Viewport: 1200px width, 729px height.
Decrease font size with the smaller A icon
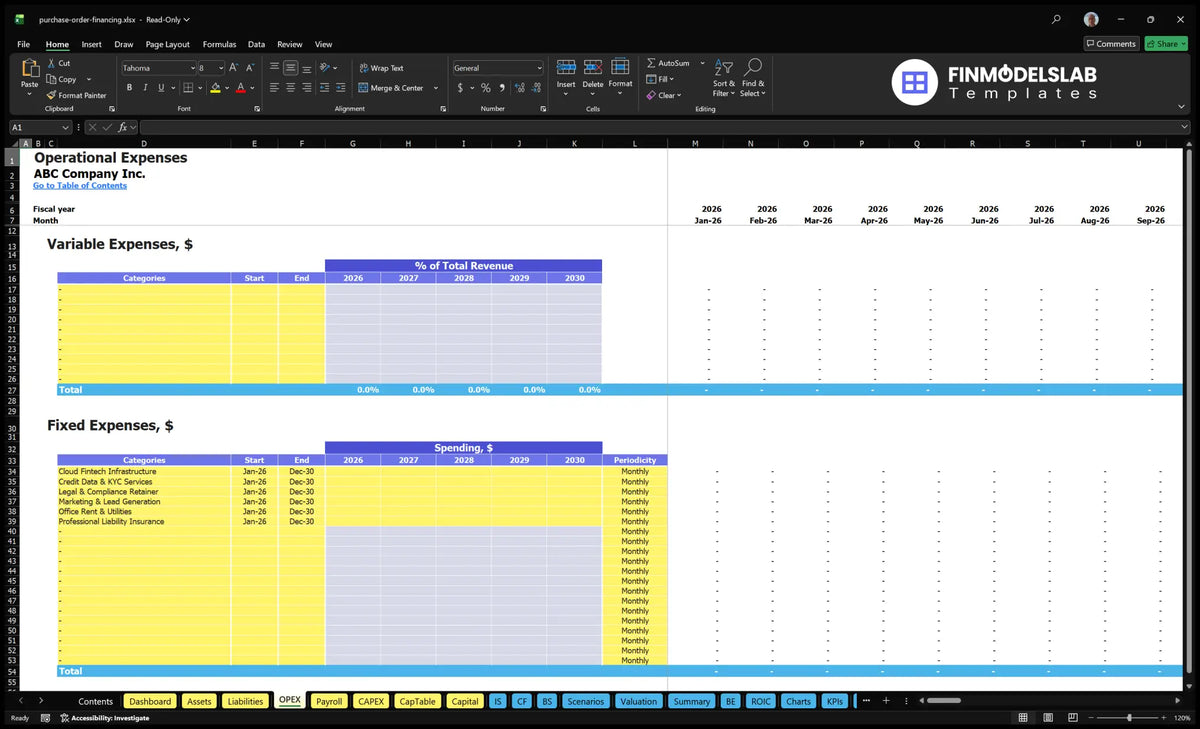249,68
